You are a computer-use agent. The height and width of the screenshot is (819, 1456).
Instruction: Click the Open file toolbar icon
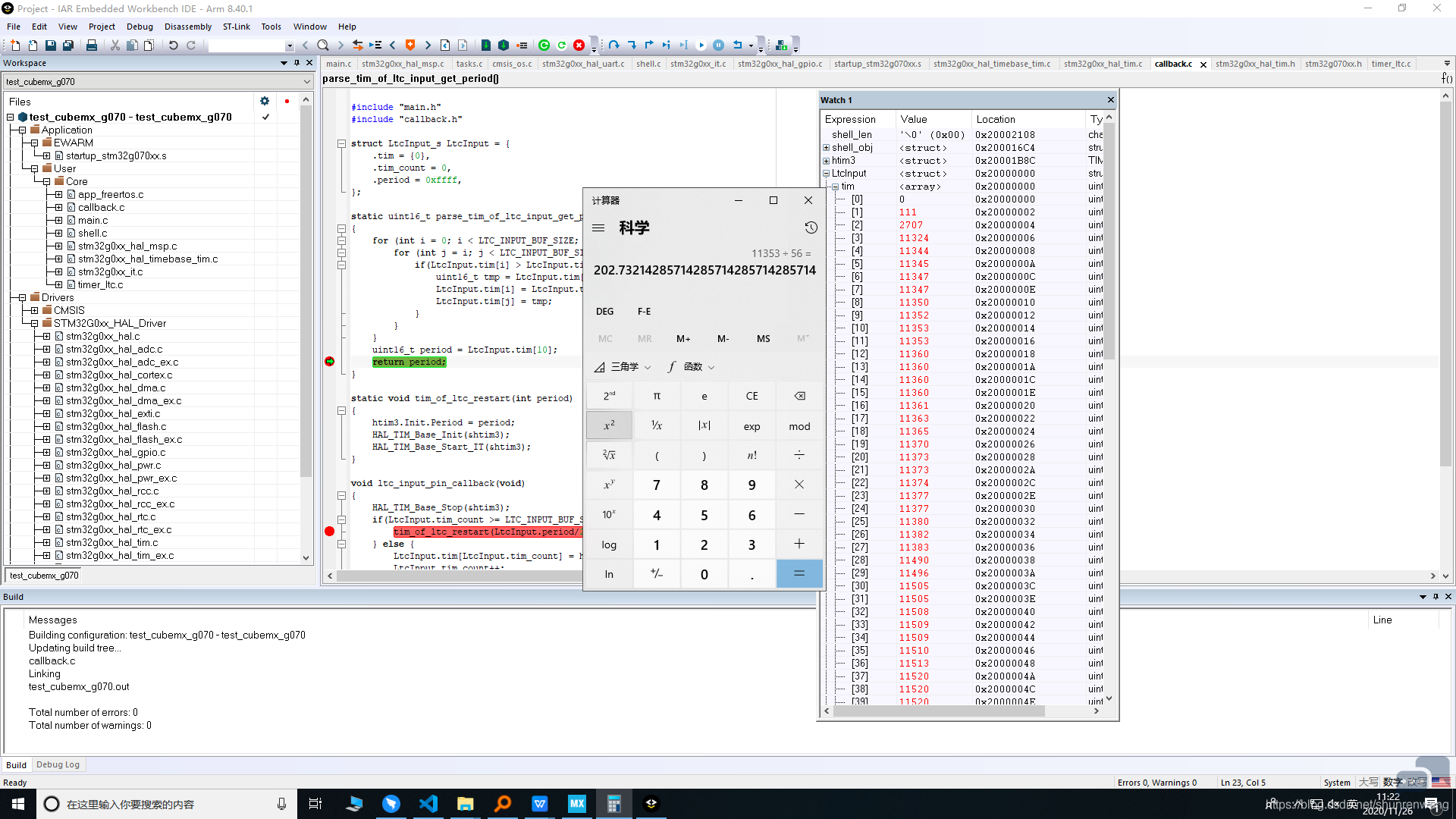tap(33, 45)
